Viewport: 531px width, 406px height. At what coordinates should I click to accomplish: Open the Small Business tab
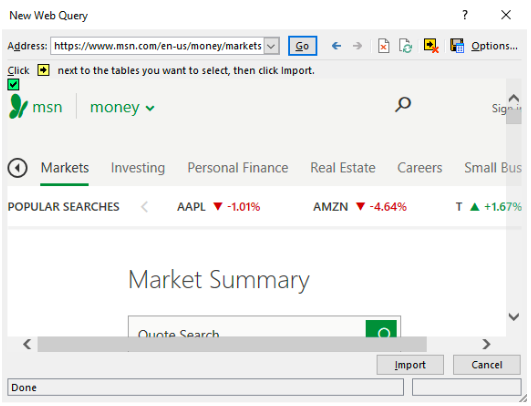tap(493, 168)
